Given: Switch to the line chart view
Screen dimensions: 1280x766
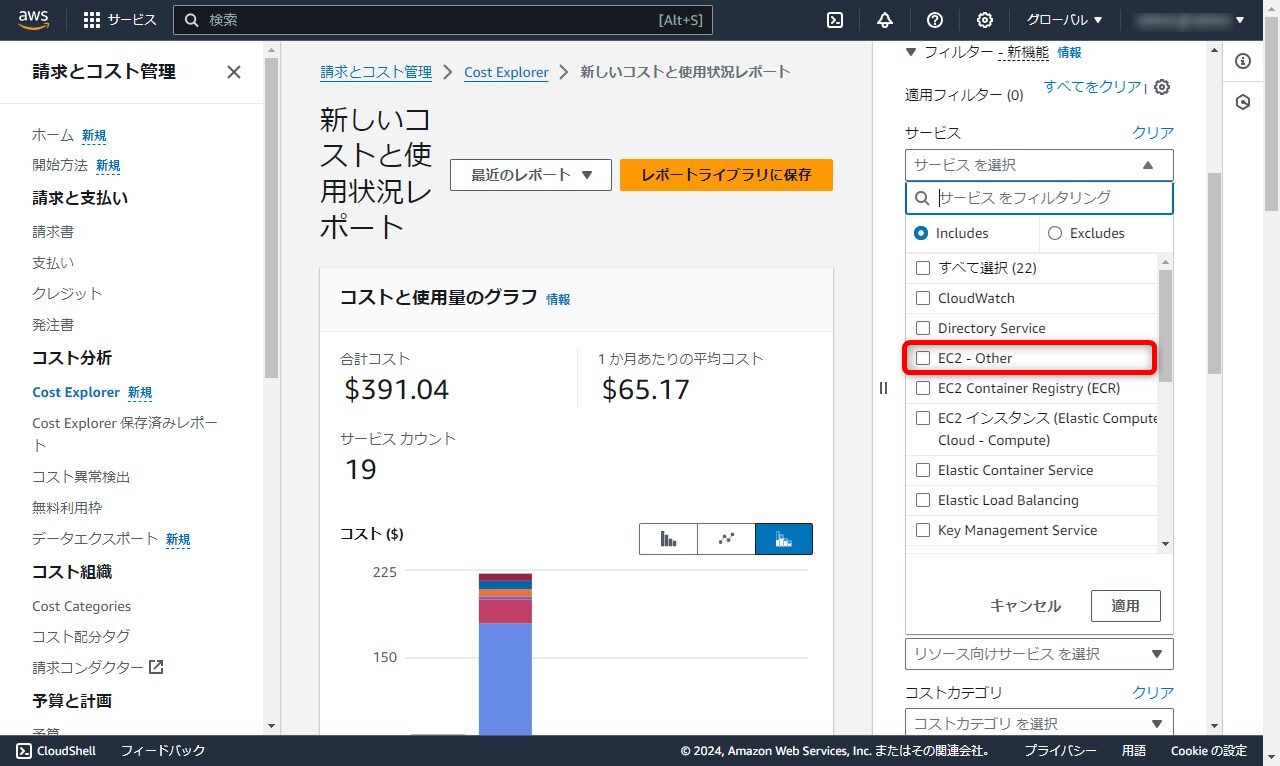Looking at the screenshot, I should click(725, 538).
